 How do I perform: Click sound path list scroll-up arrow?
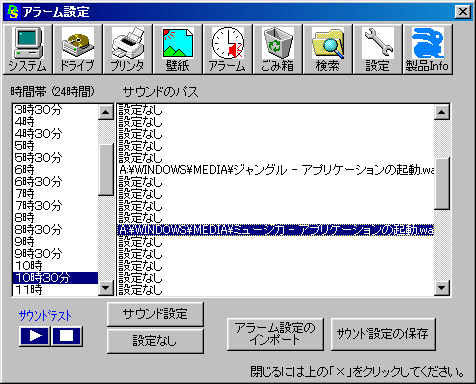pyautogui.click(x=442, y=112)
